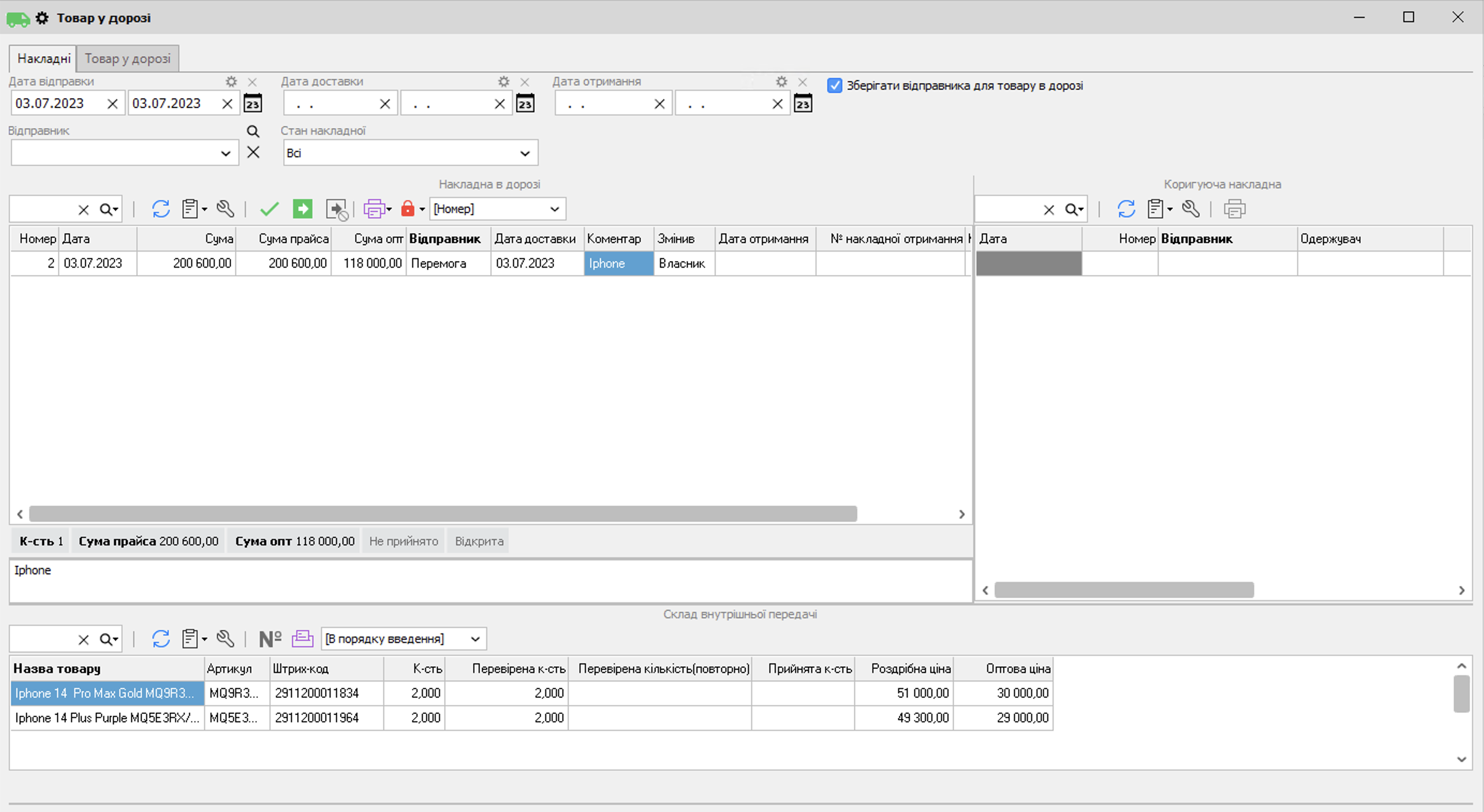Click the red lock icon
Viewport: 1484px width, 812px height.
(x=407, y=209)
